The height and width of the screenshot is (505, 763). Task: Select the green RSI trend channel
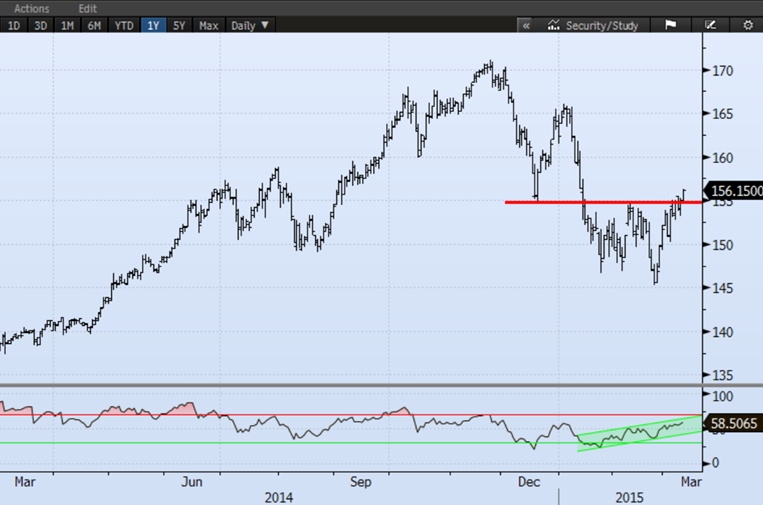(630, 432)
